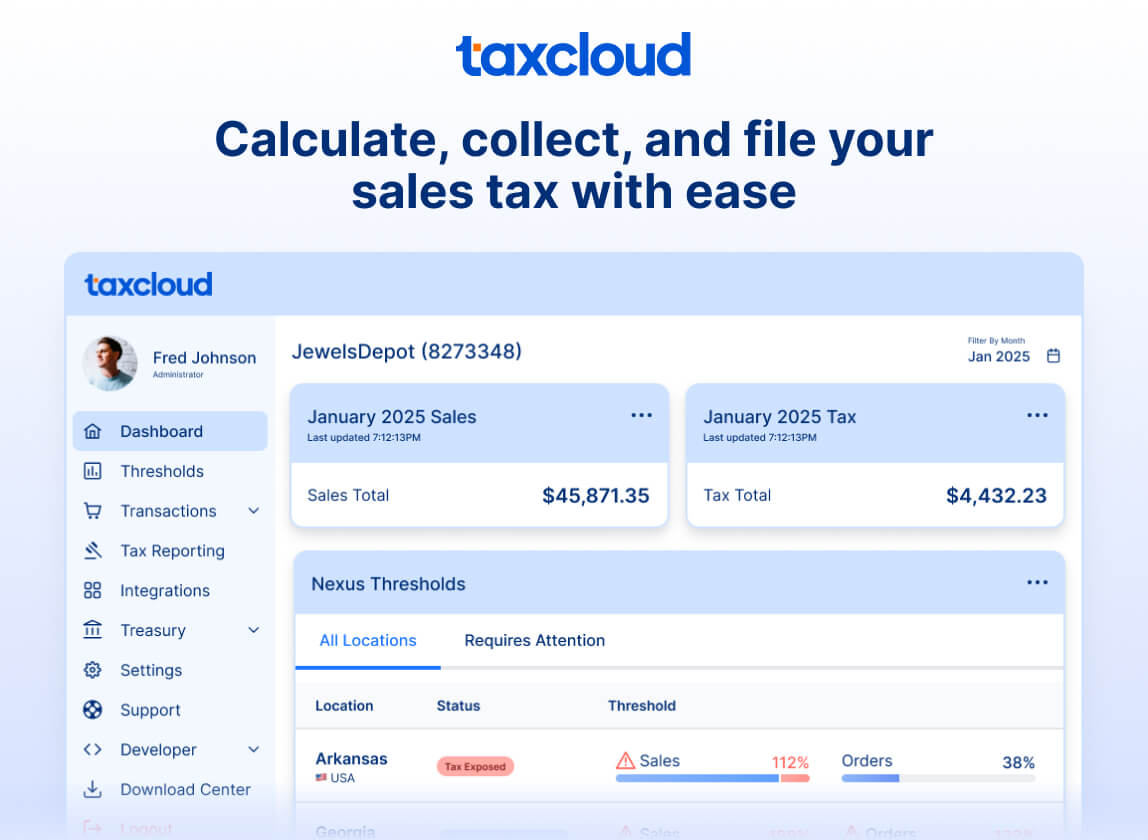The width and height of the screenshot is (1148, 840).
Task: Select the Tax Reporting pen icon
Action: coord(95,551)
